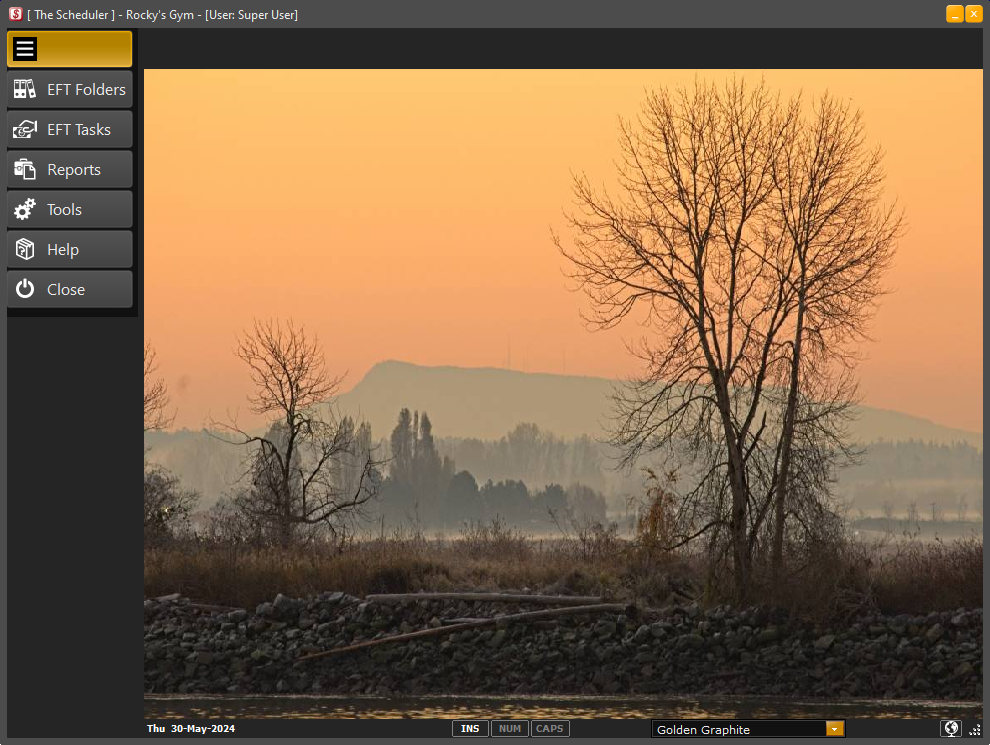Select Close to exit the Scheduler
Image resolution: width=990 pixels, height=745 pixels.
69,289
